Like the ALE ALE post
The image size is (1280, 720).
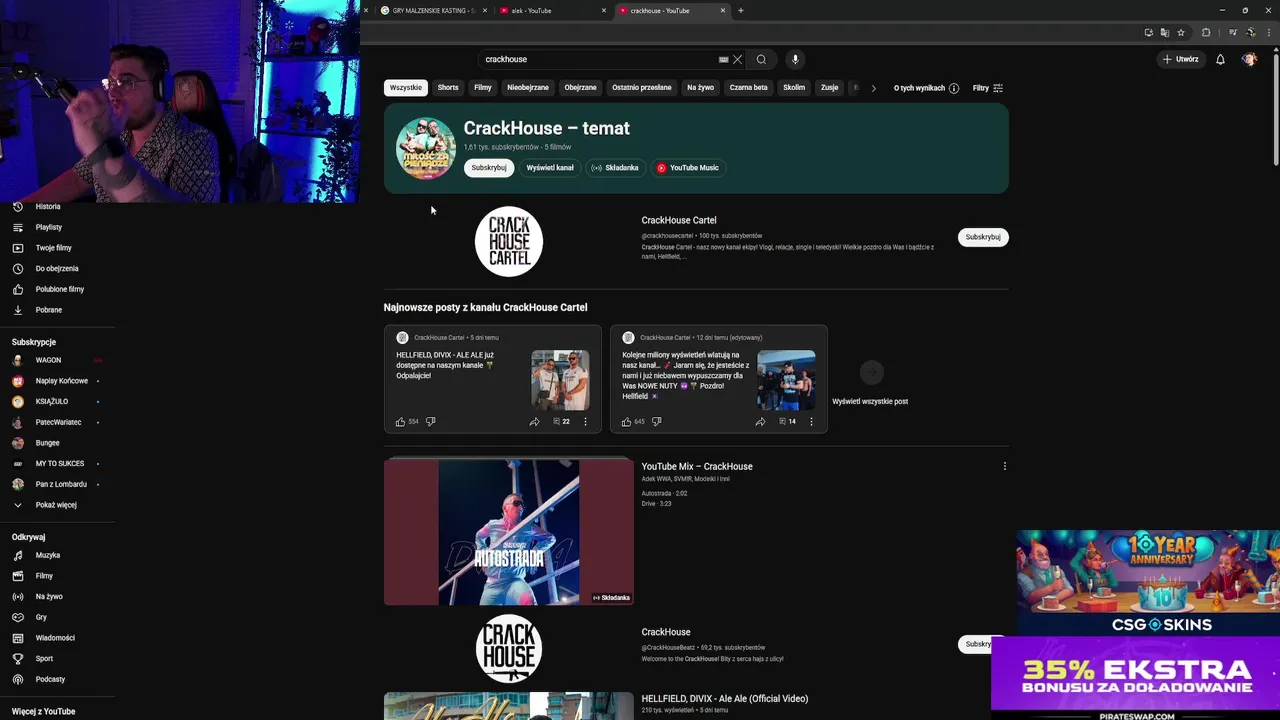(400, 422)
